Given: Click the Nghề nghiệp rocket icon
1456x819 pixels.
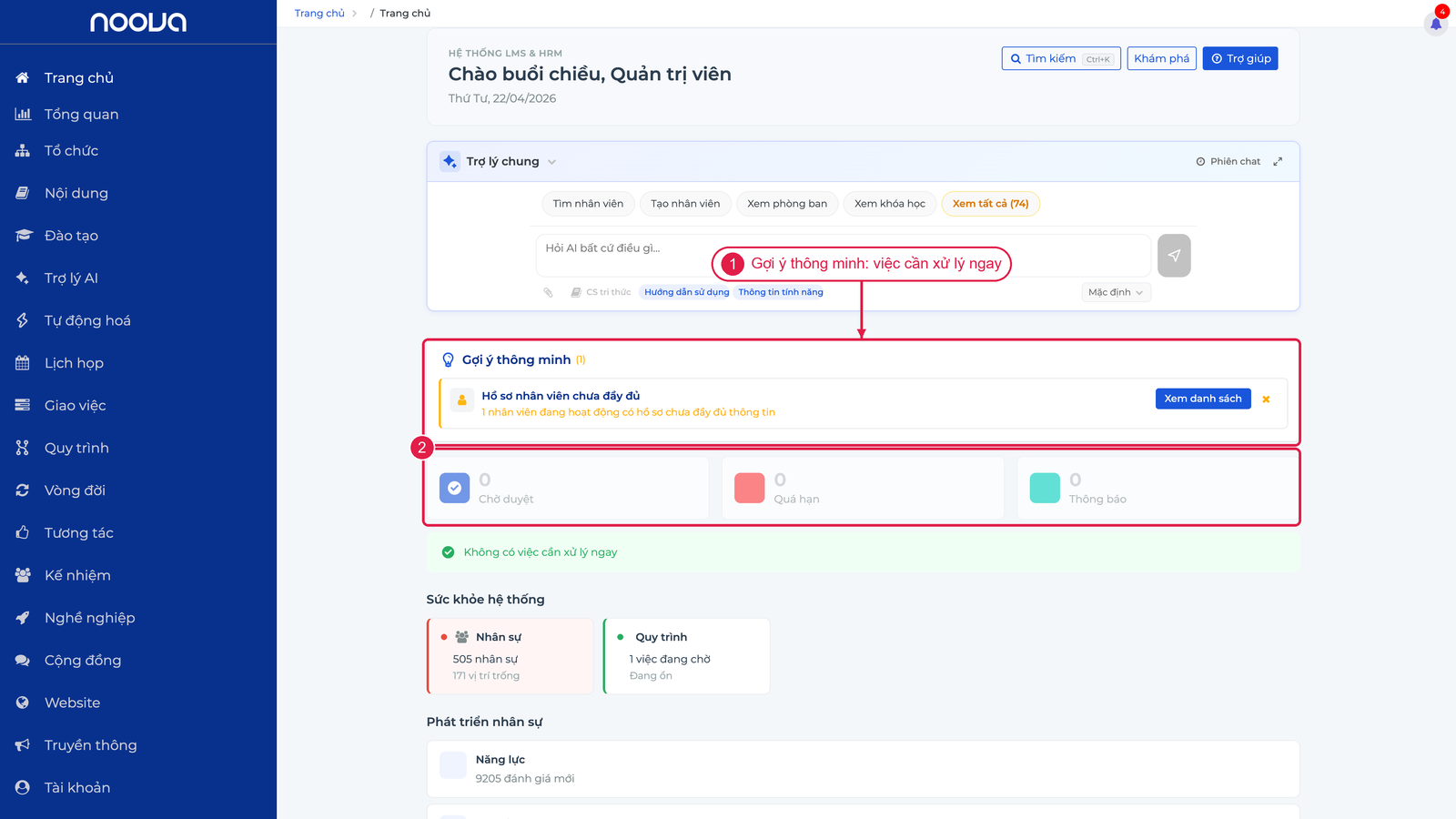Looking at the screenshot, I should pyautogui.click(x=23, y=618).
